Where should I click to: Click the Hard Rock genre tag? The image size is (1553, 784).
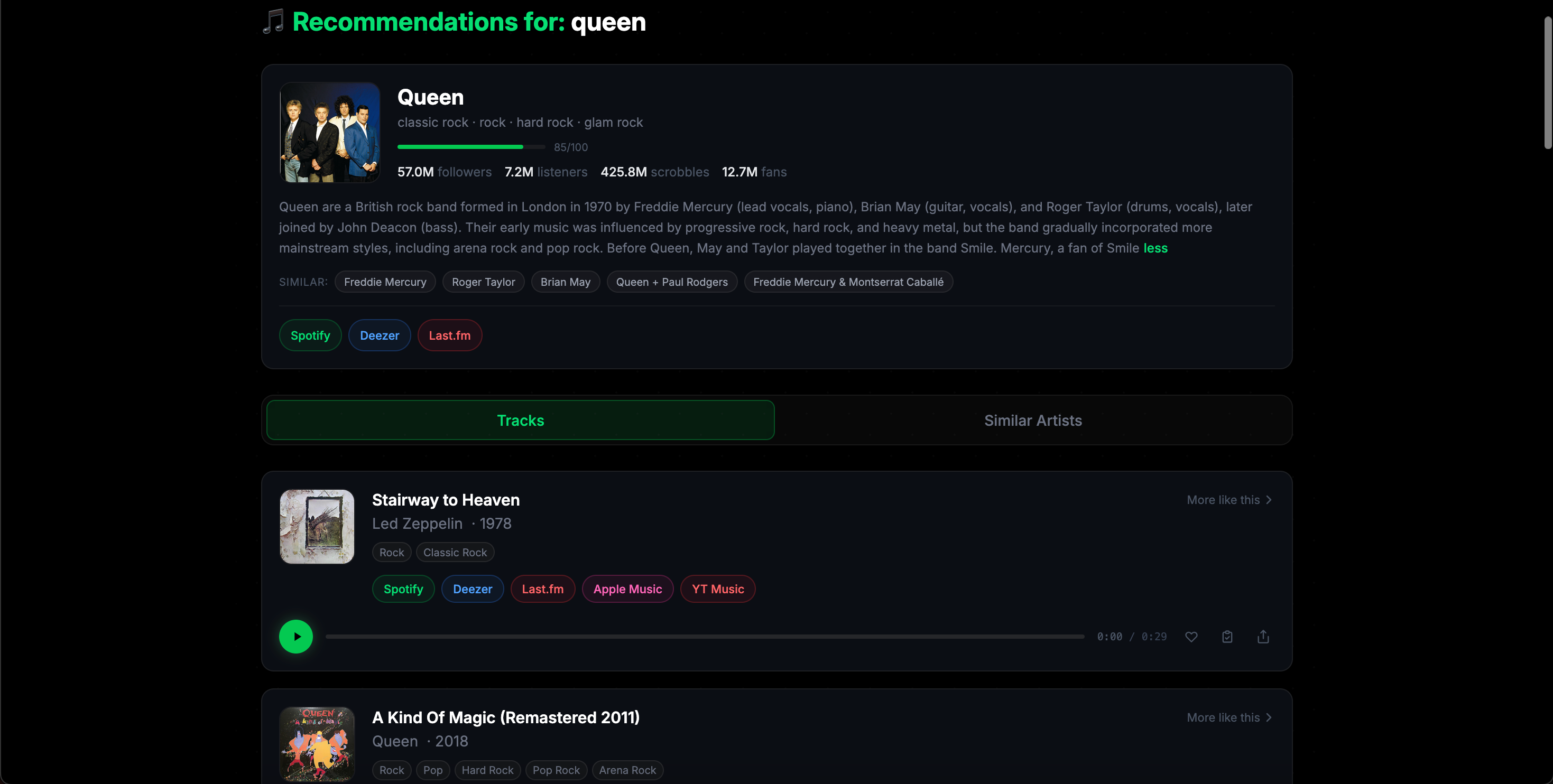487,770
